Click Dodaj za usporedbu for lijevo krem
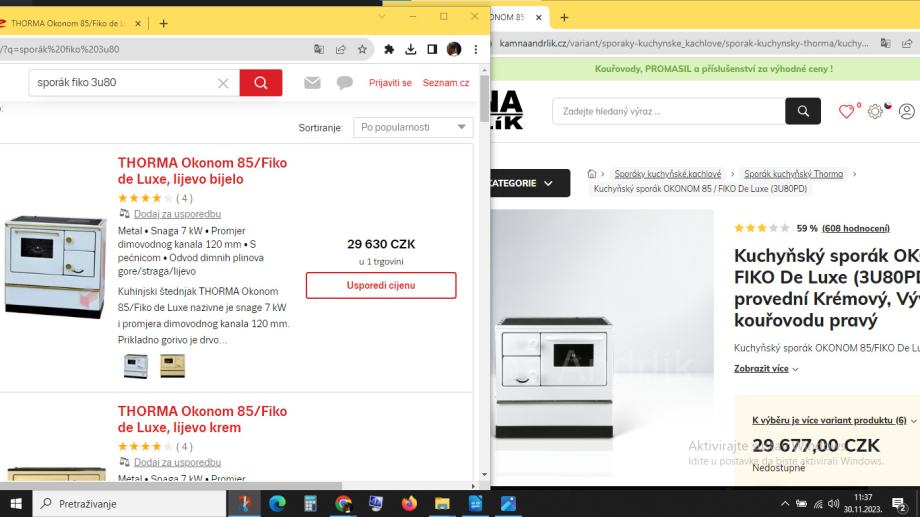This screenshot has height=517, width=920. coord(177,462)
